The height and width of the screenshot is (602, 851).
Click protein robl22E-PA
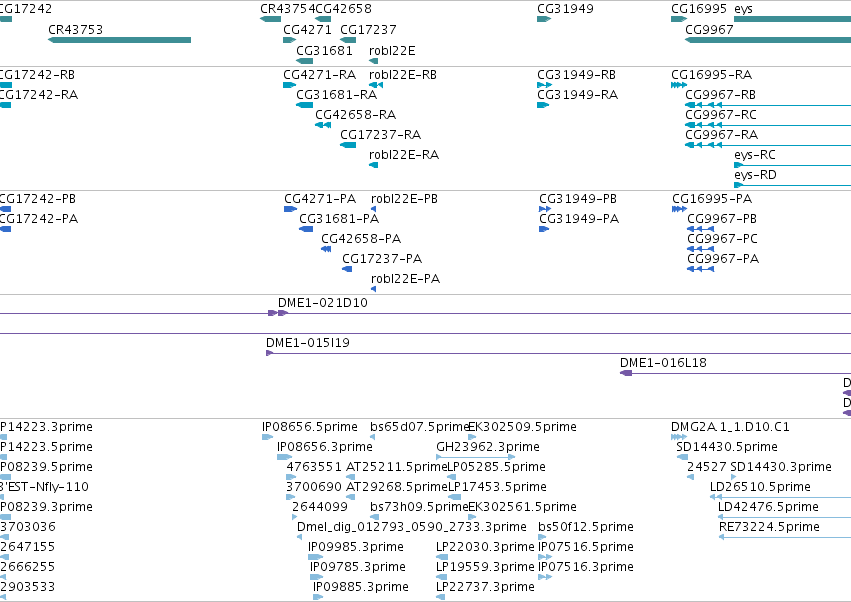point(405,280)
